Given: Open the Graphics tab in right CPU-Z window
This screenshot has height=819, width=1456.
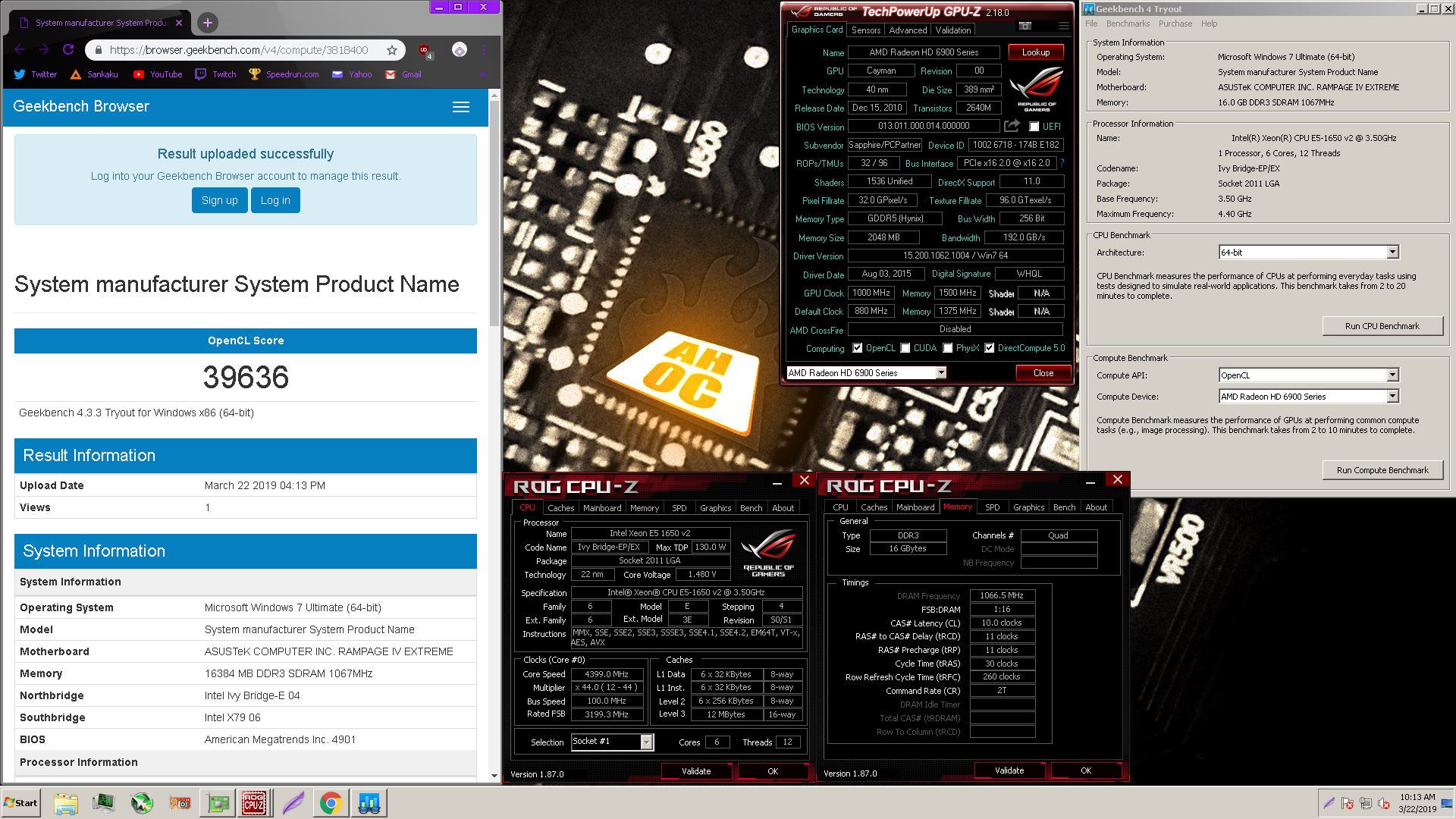Looking at the screenshot, I should click(1028, 507).
